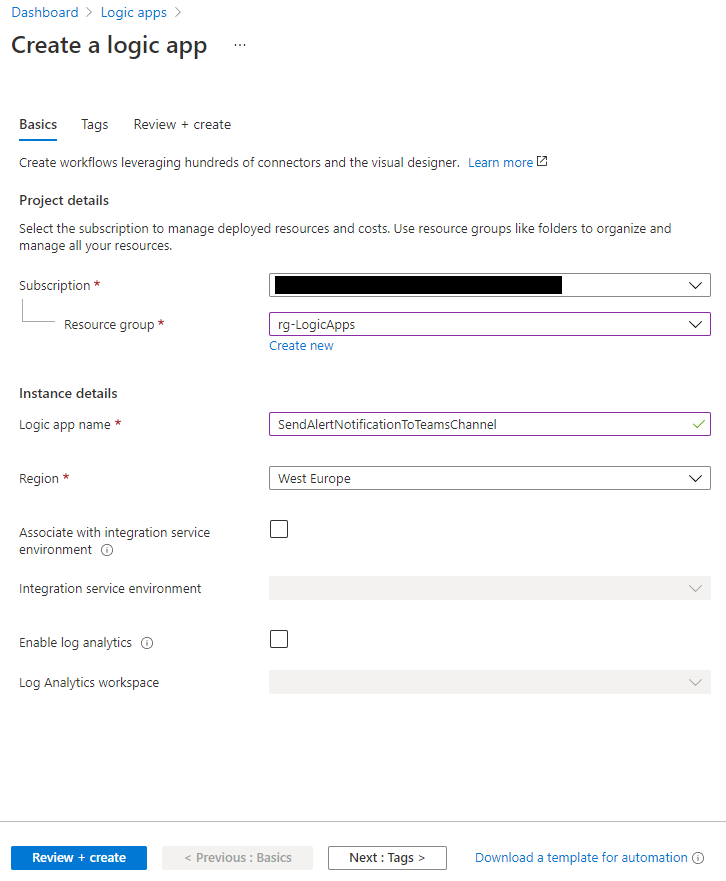Click the Next : Tags button

[x=387, y=858]
